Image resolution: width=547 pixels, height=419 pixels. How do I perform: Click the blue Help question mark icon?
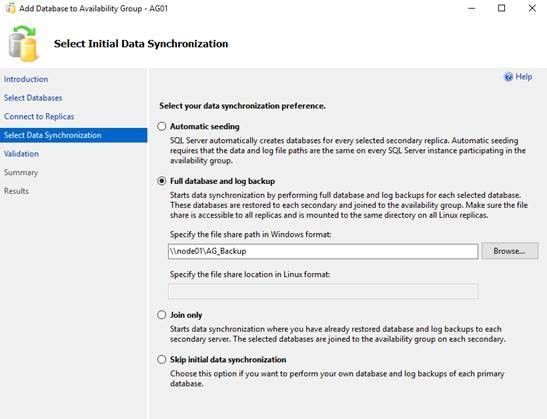(509, 77)
